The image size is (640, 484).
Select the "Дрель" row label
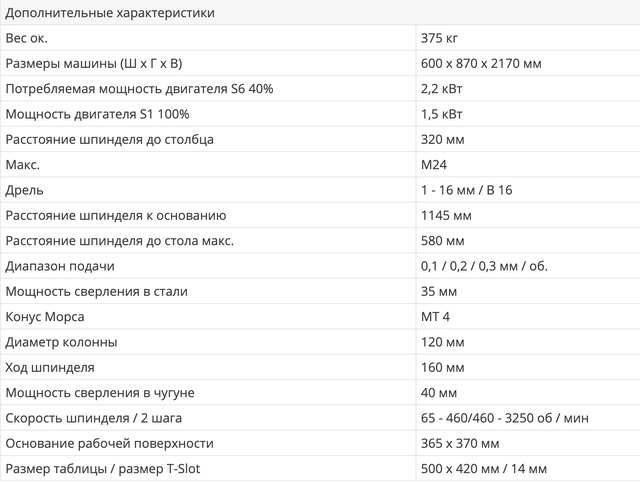tap(24, 190)
